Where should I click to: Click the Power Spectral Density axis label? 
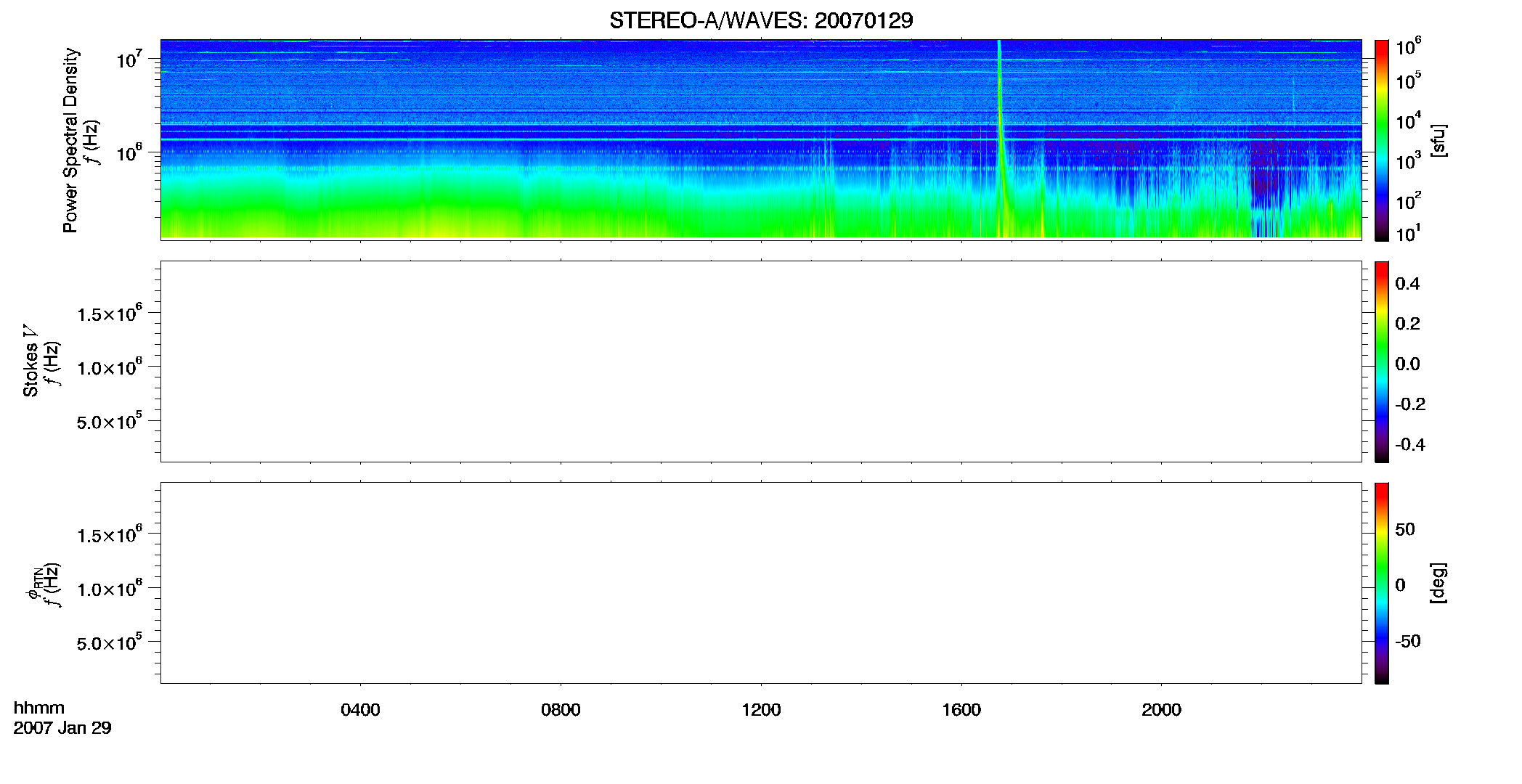(x=70, y=140)
